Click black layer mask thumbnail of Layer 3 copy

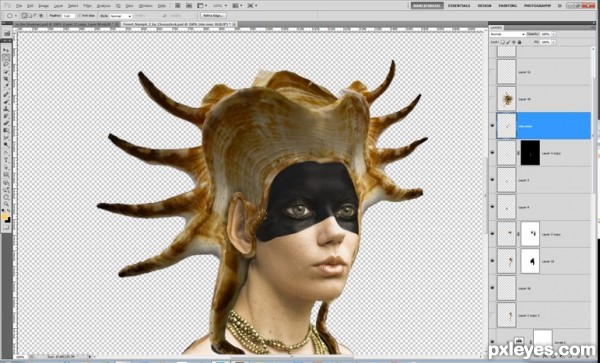(x=530, y=153)
